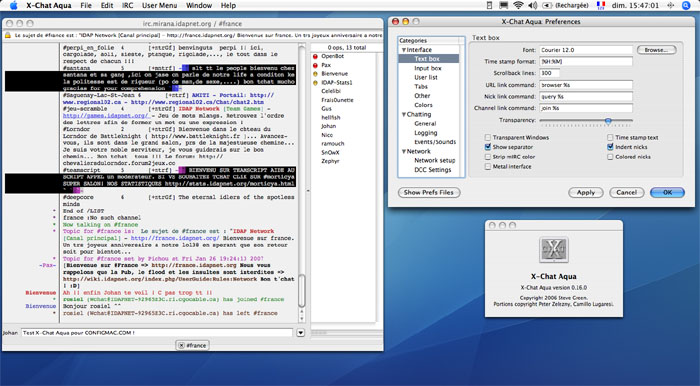
Task: Select Logging under Chatting category
Action: click(425, 133)
